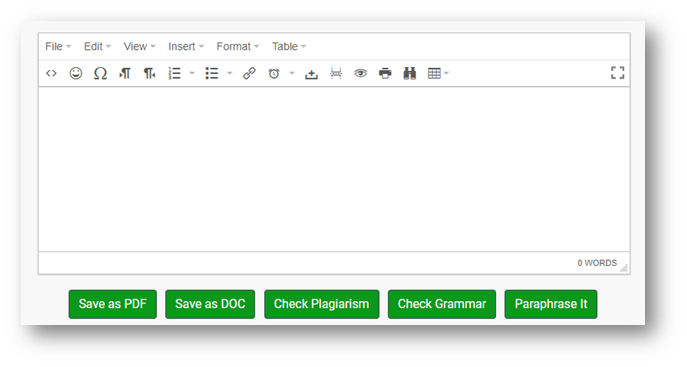Open find and replace binoculars icon
The height and width of the screenshot is (367, 687).
tap(410, 73)
